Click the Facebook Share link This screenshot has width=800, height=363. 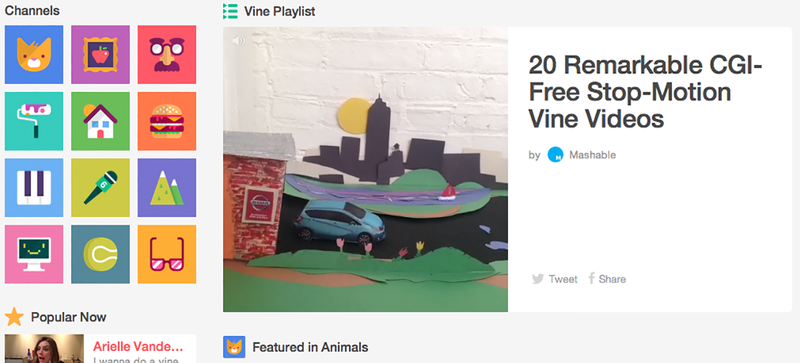[607, 279]
